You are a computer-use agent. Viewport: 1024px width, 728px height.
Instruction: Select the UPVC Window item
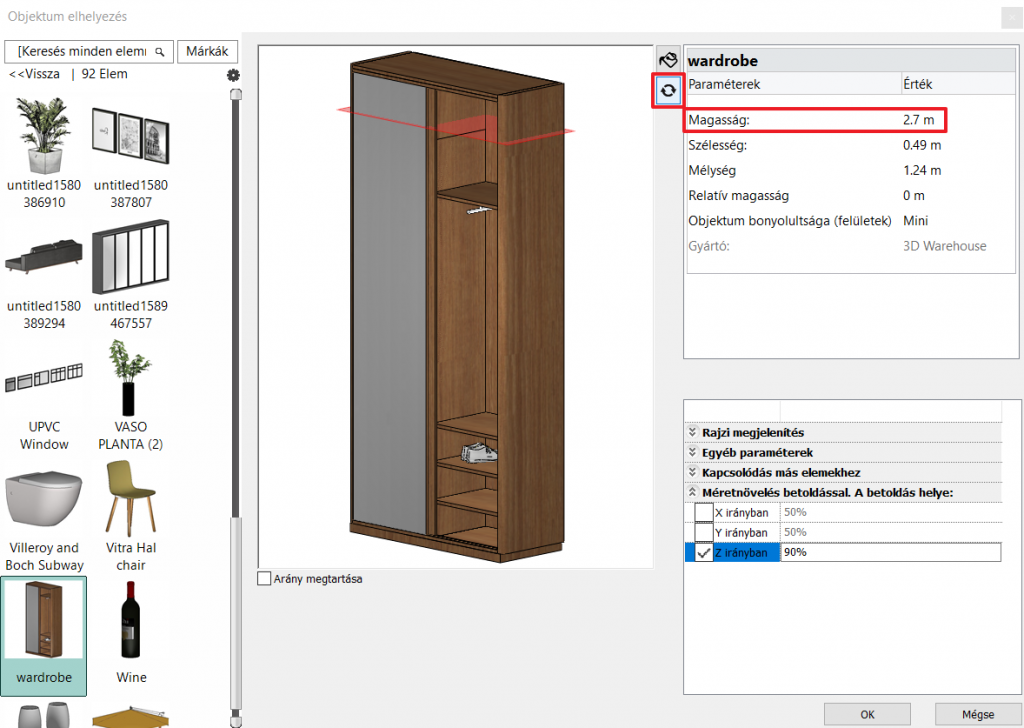(x=44, y=395)
